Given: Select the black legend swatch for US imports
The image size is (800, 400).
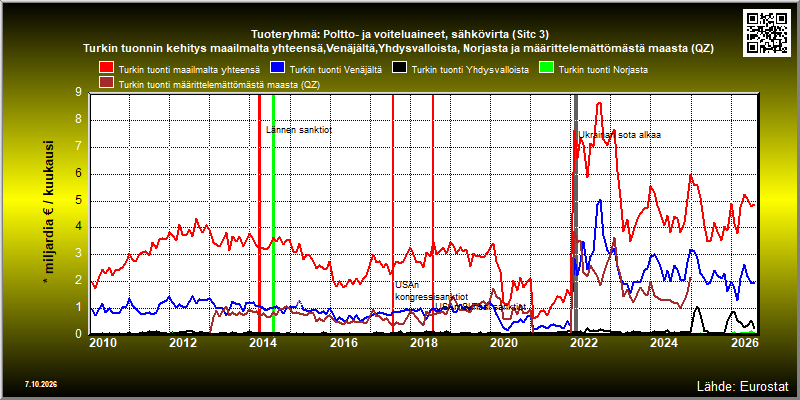Looking at the screenshot, I should 399,69.
